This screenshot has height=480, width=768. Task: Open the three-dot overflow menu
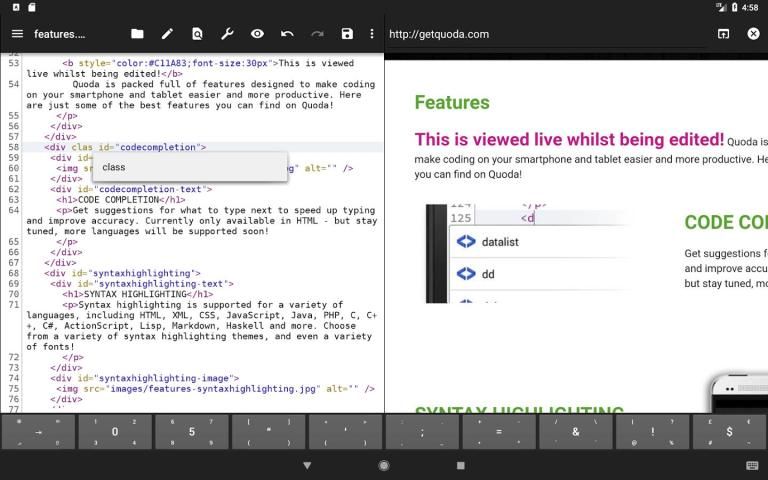[x=372, y=34]
